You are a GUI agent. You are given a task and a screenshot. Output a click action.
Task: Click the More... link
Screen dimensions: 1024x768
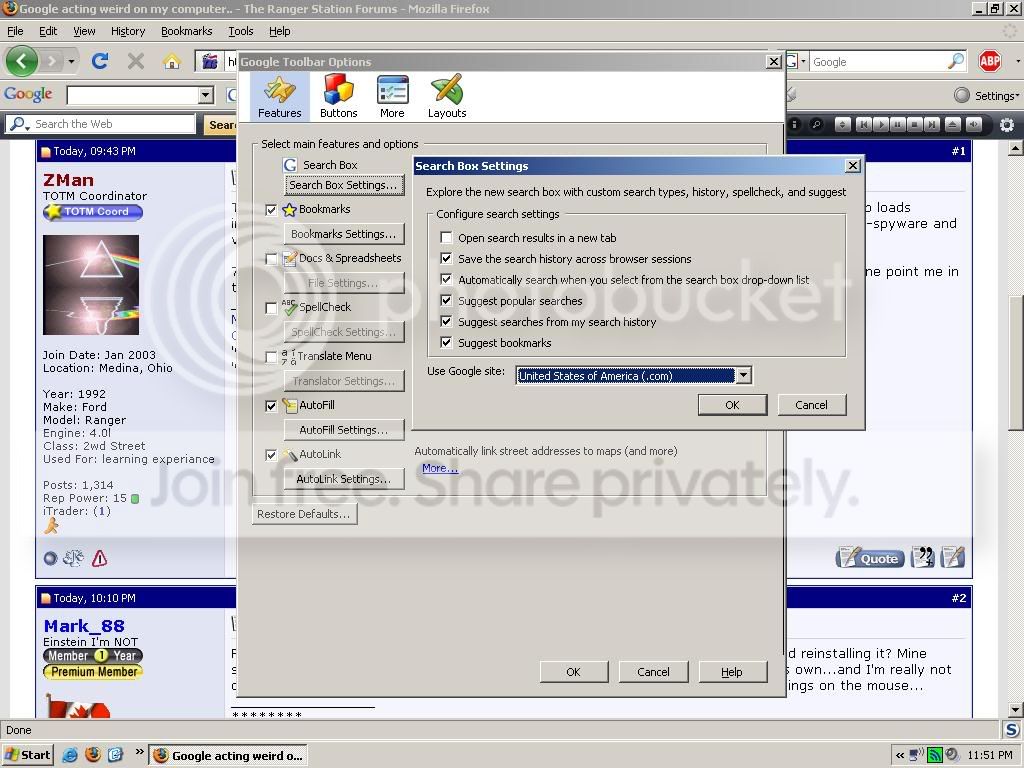[x=440, y=468]
